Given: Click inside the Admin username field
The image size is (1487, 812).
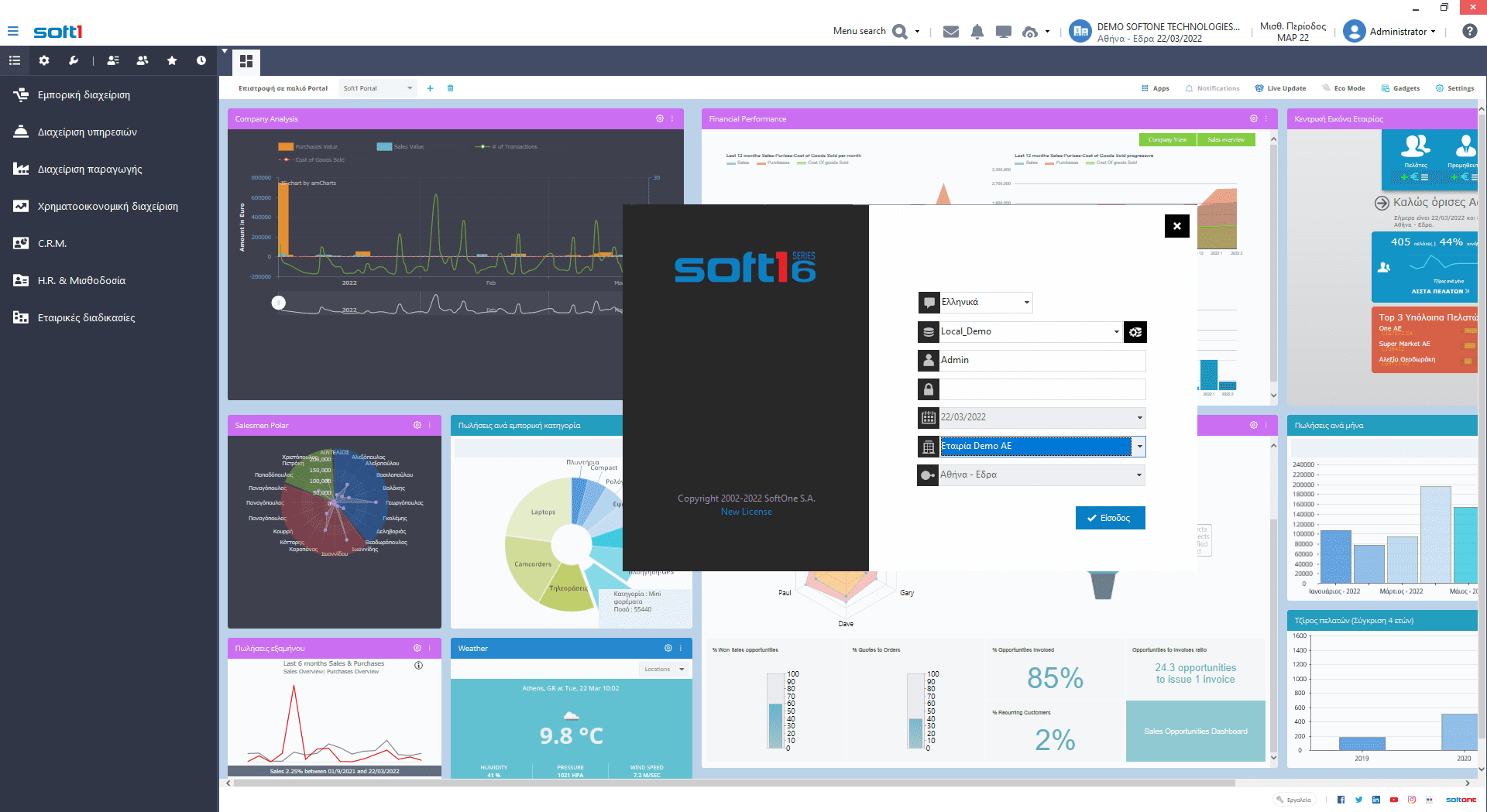Looking at the screenshot, I should pos(1042,361).
